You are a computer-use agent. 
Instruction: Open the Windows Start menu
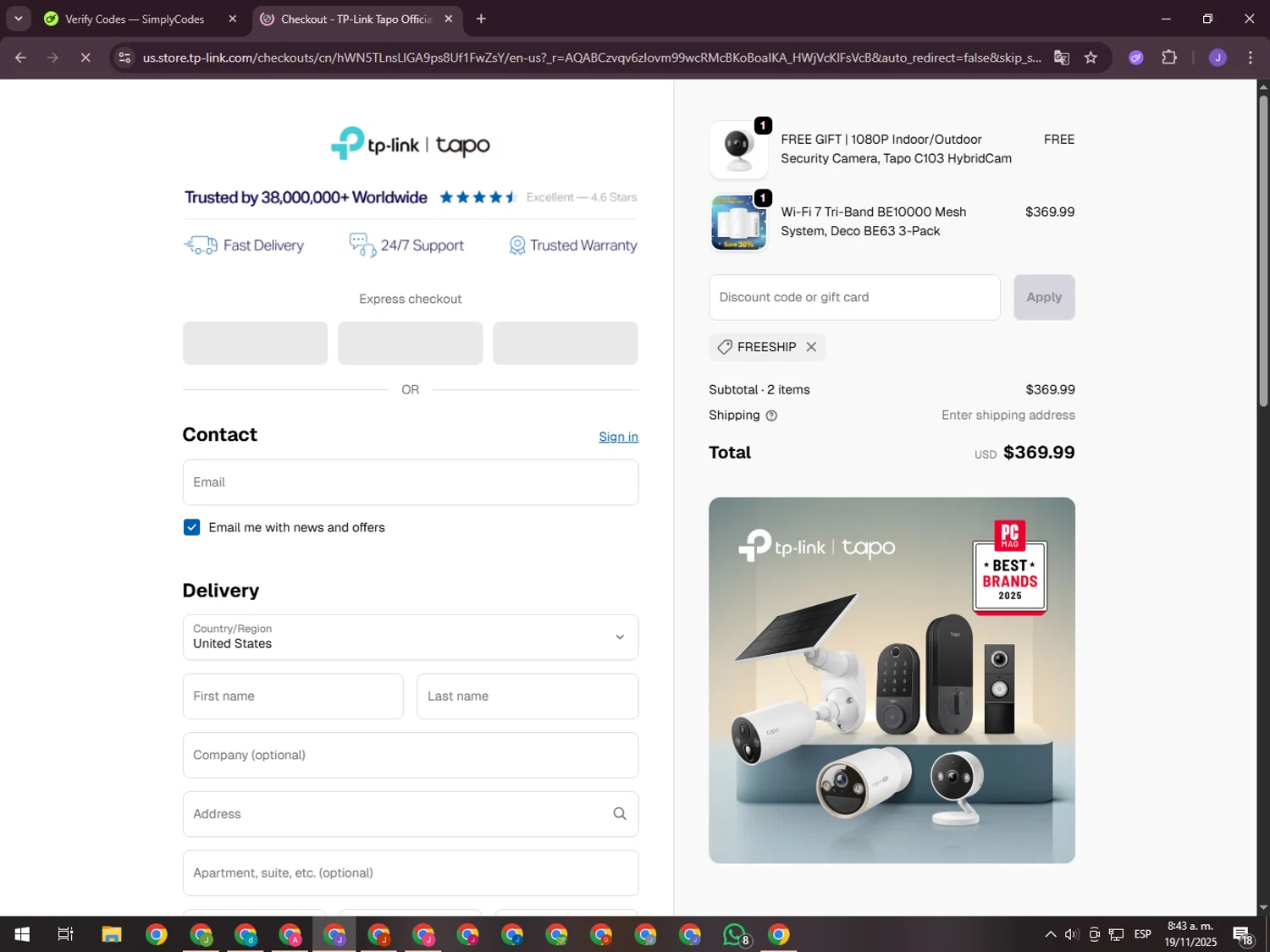click(x=22, y=934)
